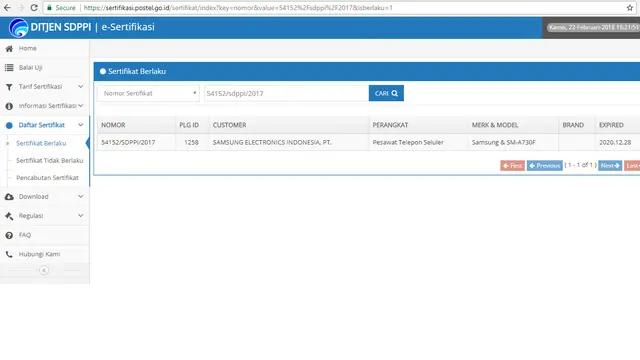Screen dimensions: 640x360
Task: Click the Daftar Sertifikat circle icon
Action: [9, 125]
